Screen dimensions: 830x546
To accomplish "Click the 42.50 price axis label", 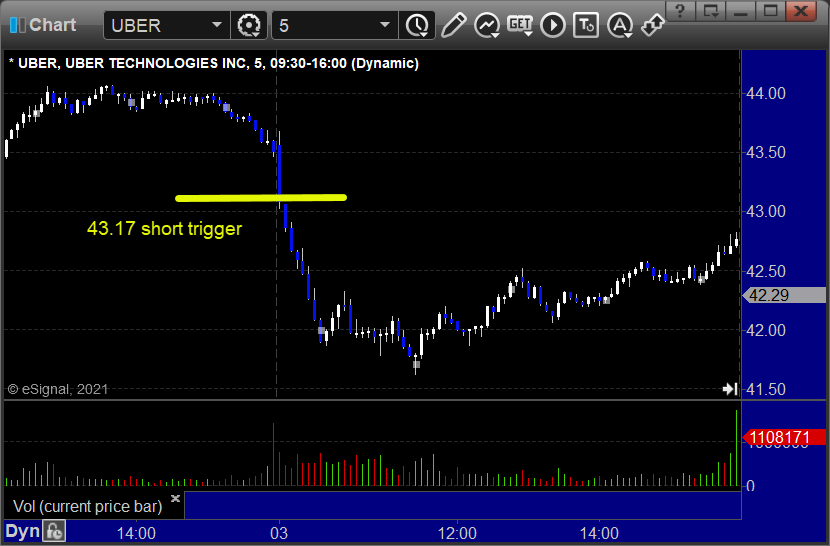I will pos(765,271).
